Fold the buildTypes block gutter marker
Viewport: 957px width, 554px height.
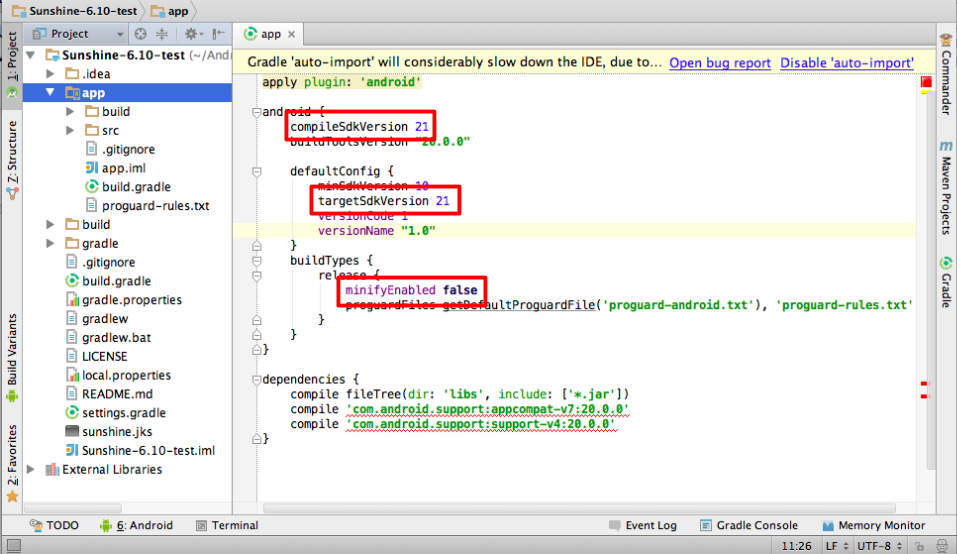click(x=256, y=261)
